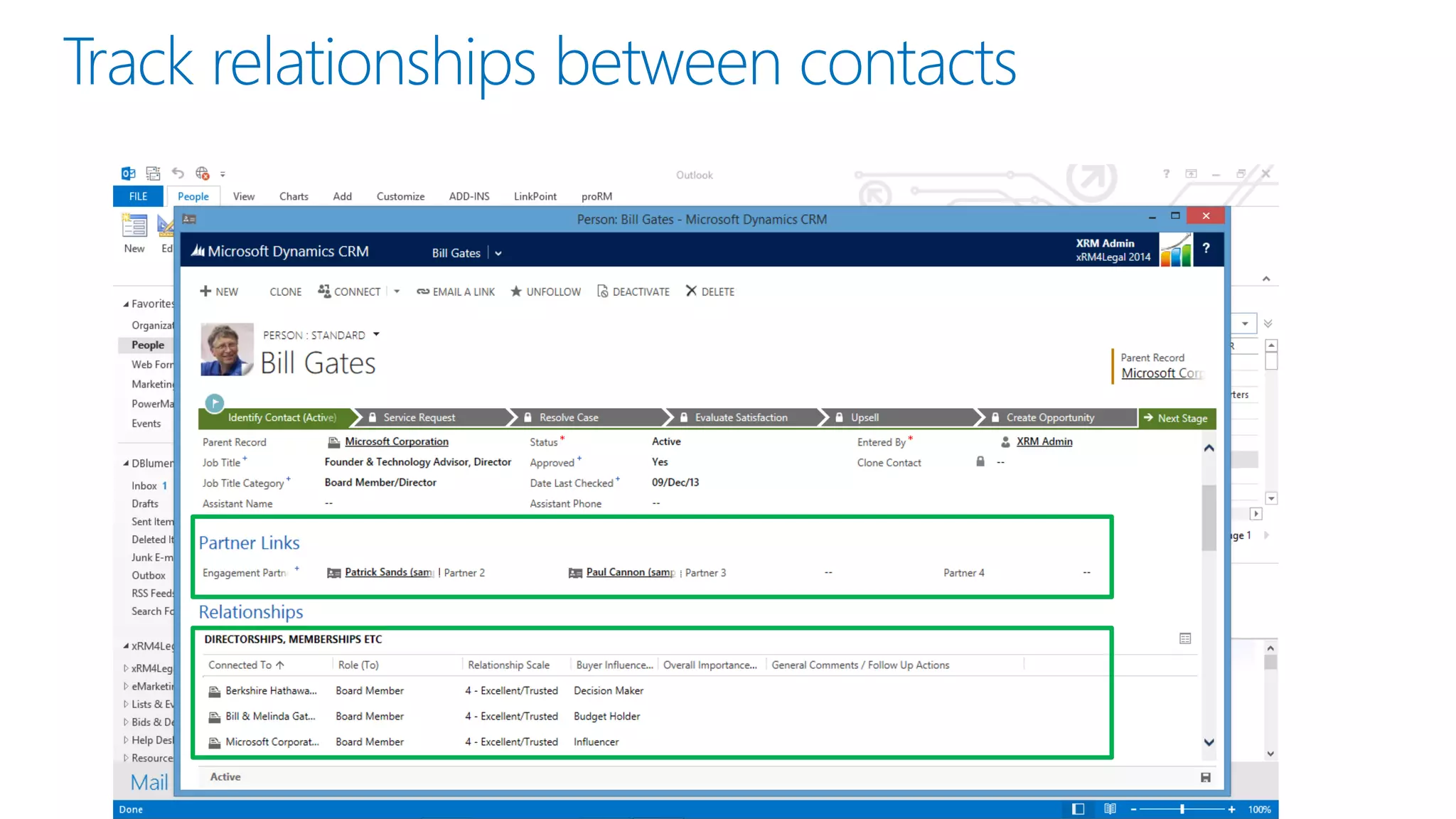The width and height of the screenshot is (1456, 819).
Task: Click form scroll up chevron
Action: click(1209, 448)
